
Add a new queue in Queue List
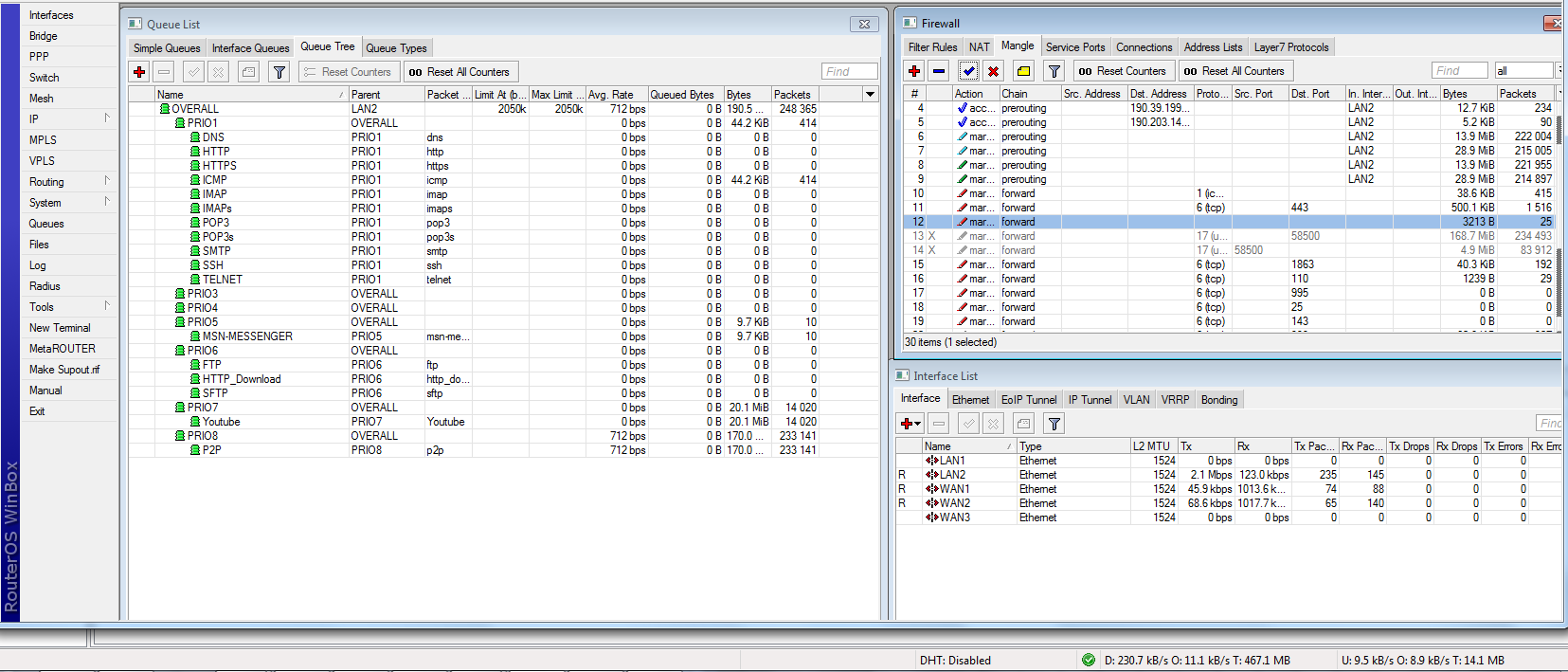(x=139, y=72)
